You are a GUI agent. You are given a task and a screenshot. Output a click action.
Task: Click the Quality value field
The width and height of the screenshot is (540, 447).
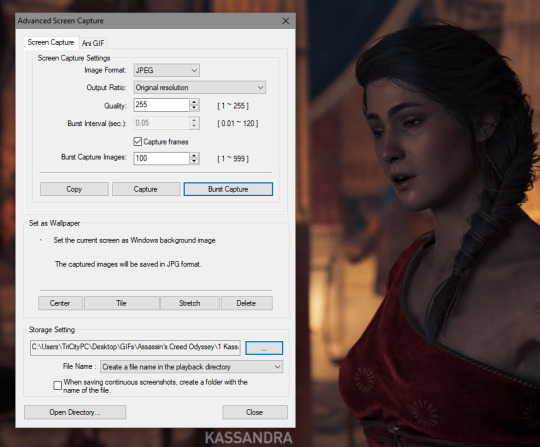(x=161, y=105)
